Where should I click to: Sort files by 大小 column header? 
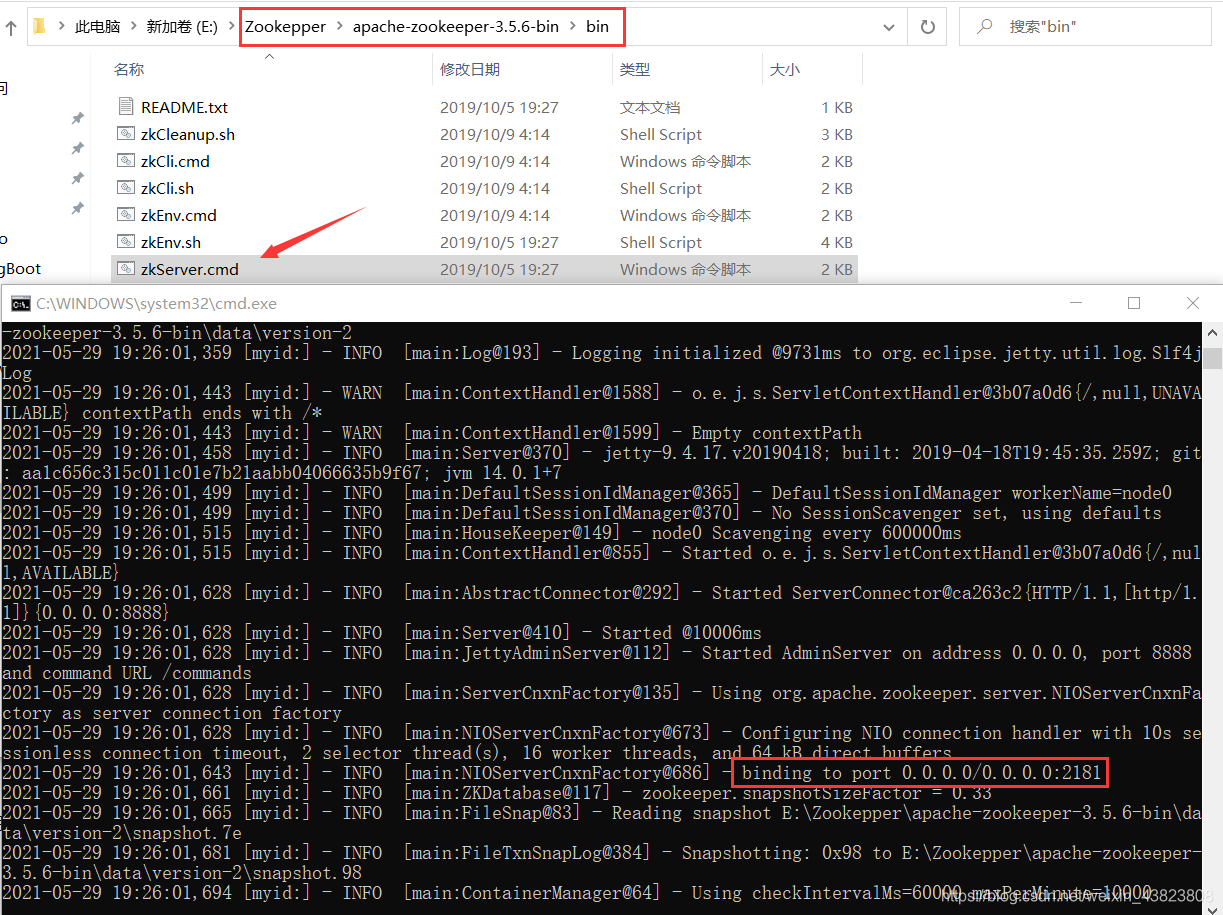784,69
